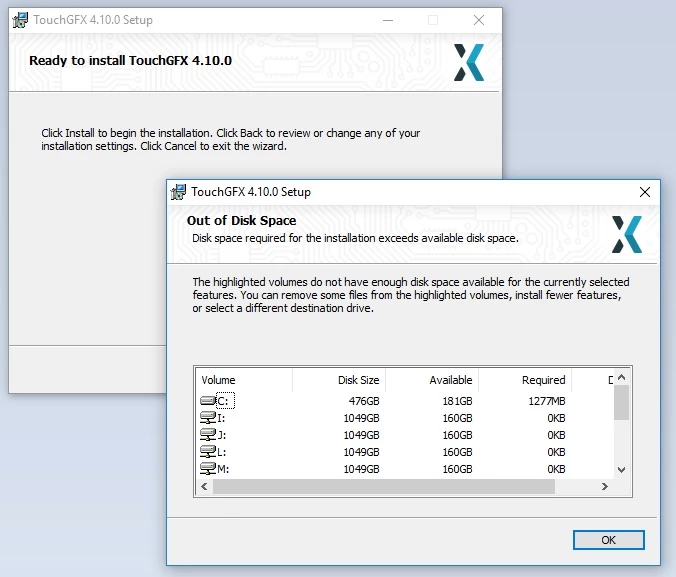Click the Volume column header
676x577 pixels.
244,380
